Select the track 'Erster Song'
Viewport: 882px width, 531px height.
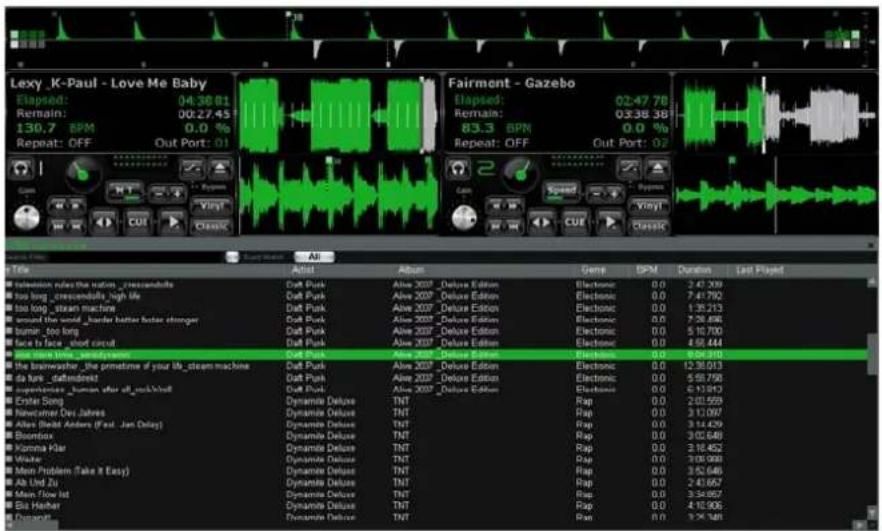(x=39, y=401)
